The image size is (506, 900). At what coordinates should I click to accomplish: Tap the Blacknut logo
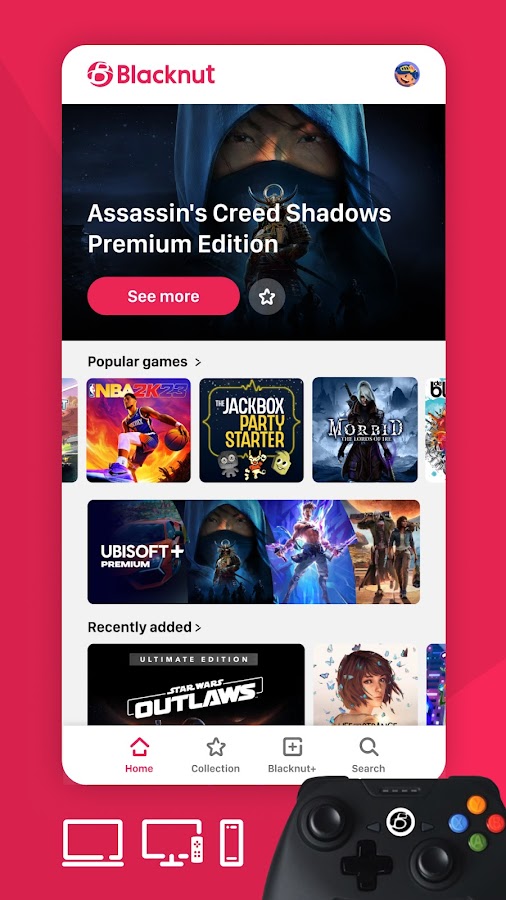[151, 74]
